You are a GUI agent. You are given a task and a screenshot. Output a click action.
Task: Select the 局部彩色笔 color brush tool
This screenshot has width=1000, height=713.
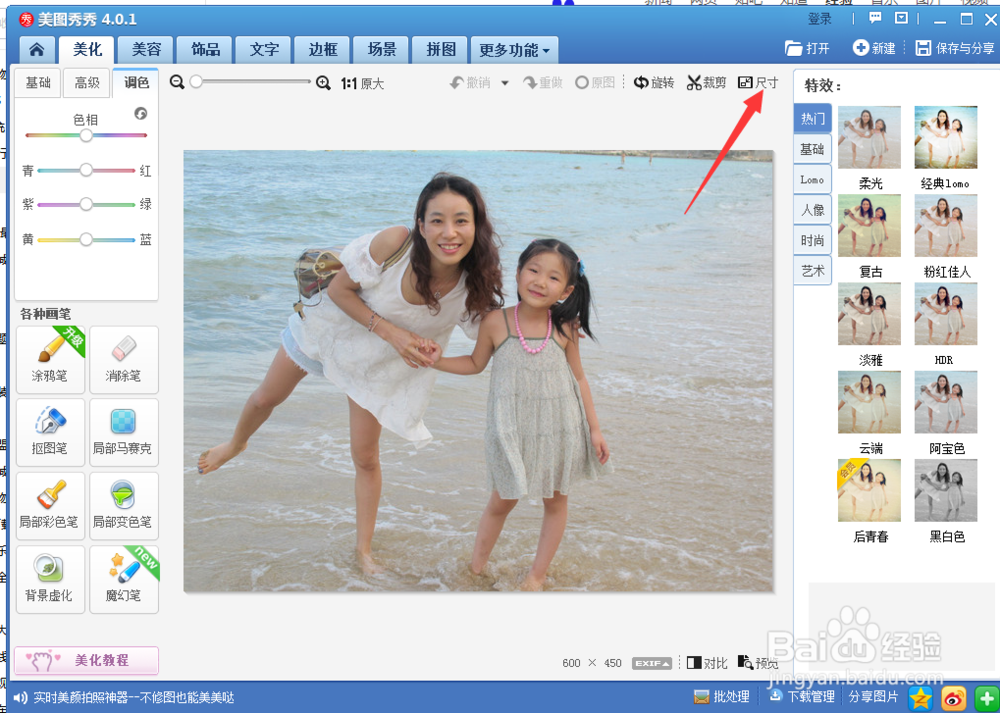point(50,506)
